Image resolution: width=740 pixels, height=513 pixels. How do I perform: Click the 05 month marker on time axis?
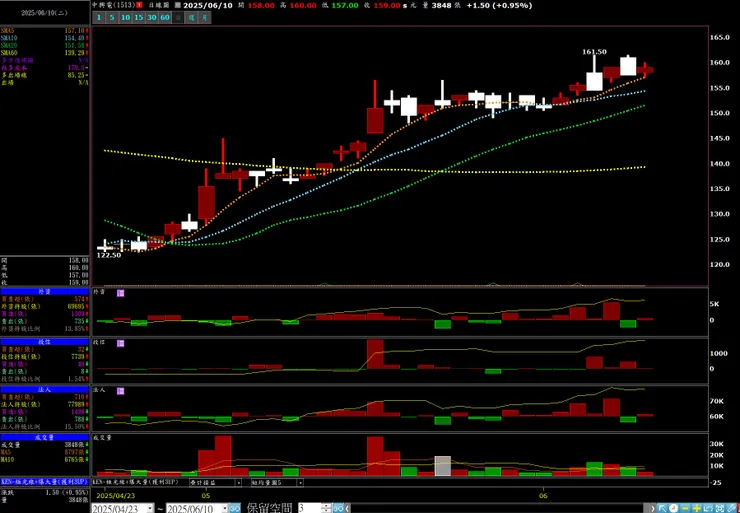[205, 496]
